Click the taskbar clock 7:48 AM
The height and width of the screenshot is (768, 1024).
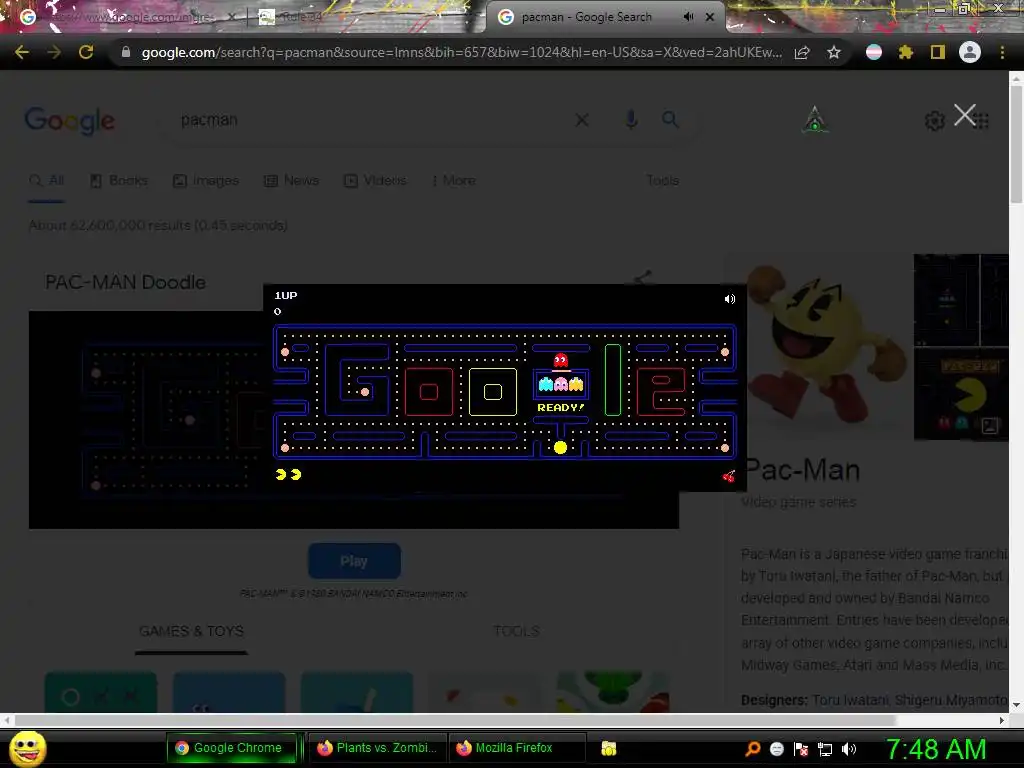(935, 749)
